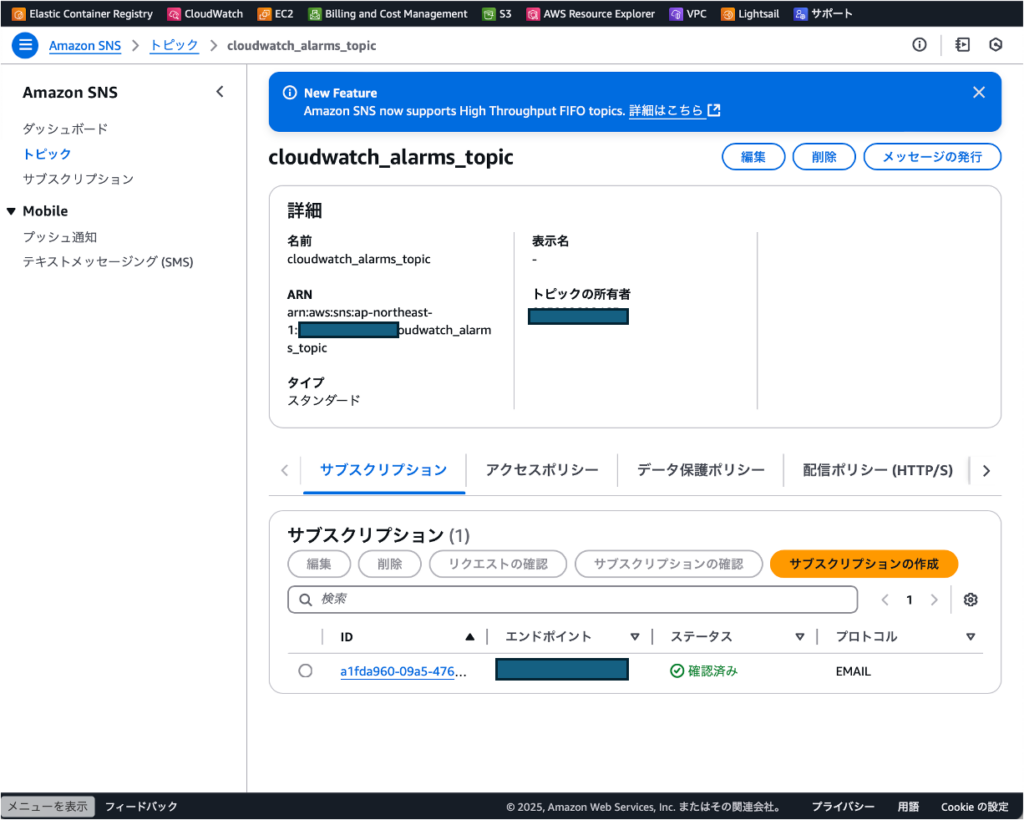
Task: Open the hamburger navigation menu icon
Action: pos(25,45)
